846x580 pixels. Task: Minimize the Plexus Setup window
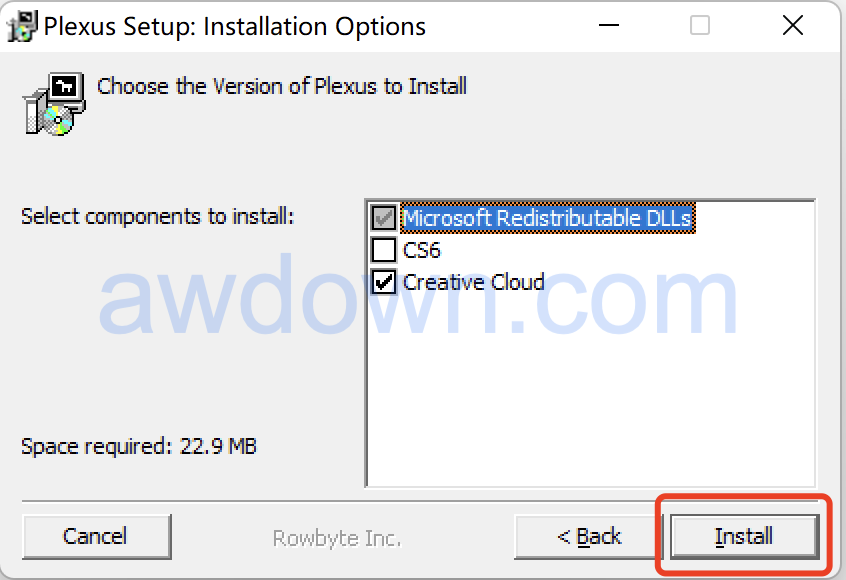607,26
